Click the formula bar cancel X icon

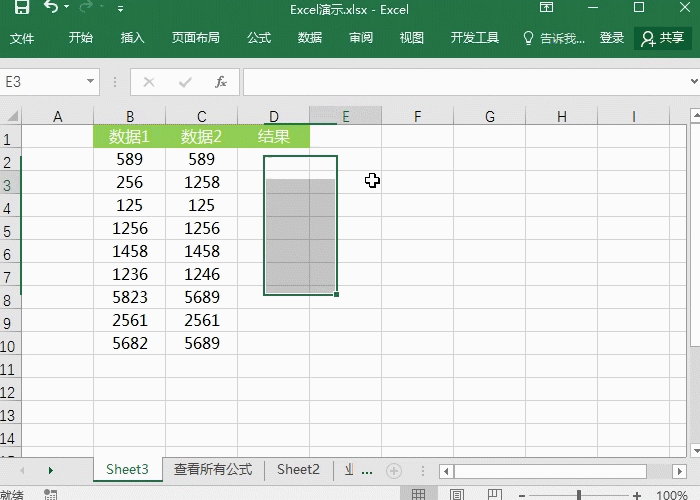[x=149, y=82]
